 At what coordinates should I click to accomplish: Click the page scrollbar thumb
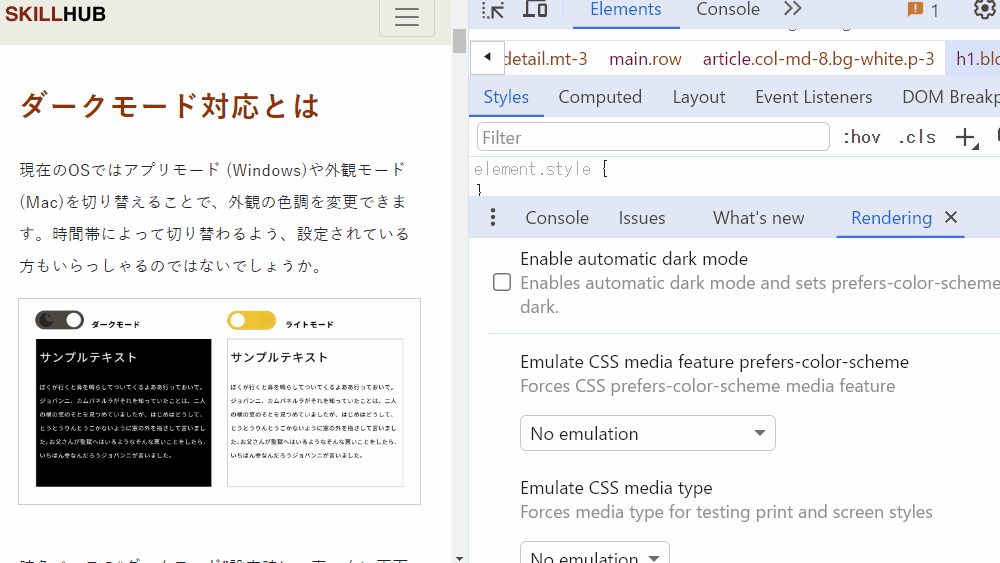coord(459,40)
